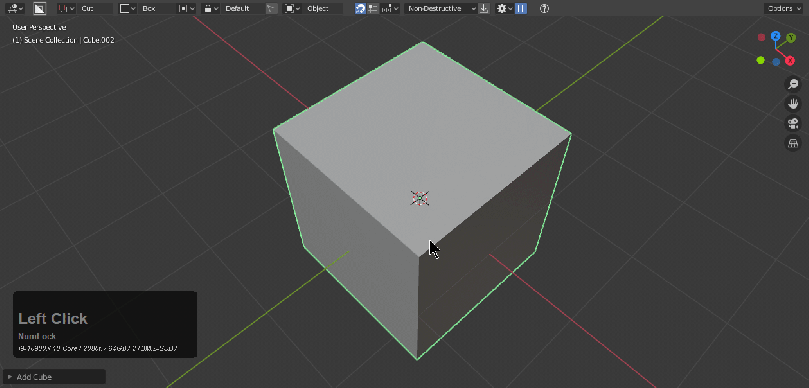This screenshot has width=809, height=388.
Task: Click the Left Click screencast text
Action: (53, 319)
